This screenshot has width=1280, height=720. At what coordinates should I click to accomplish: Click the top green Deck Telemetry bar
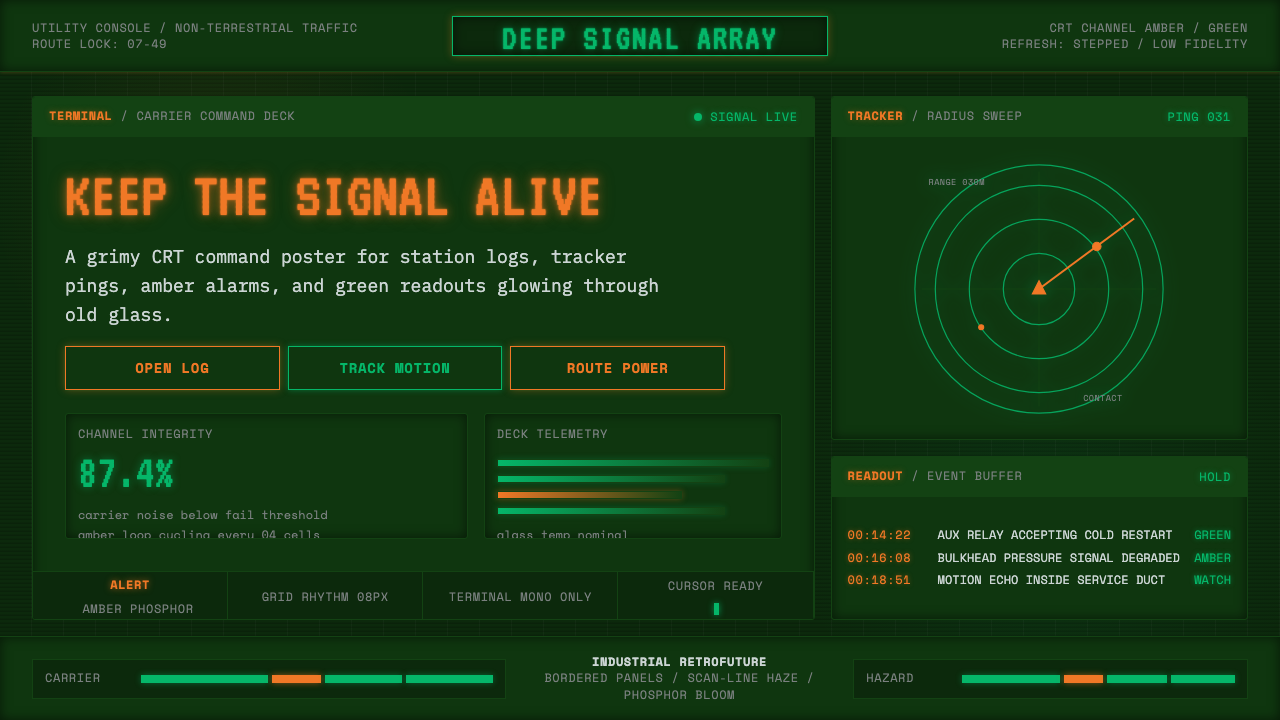(x=633, y=463)
